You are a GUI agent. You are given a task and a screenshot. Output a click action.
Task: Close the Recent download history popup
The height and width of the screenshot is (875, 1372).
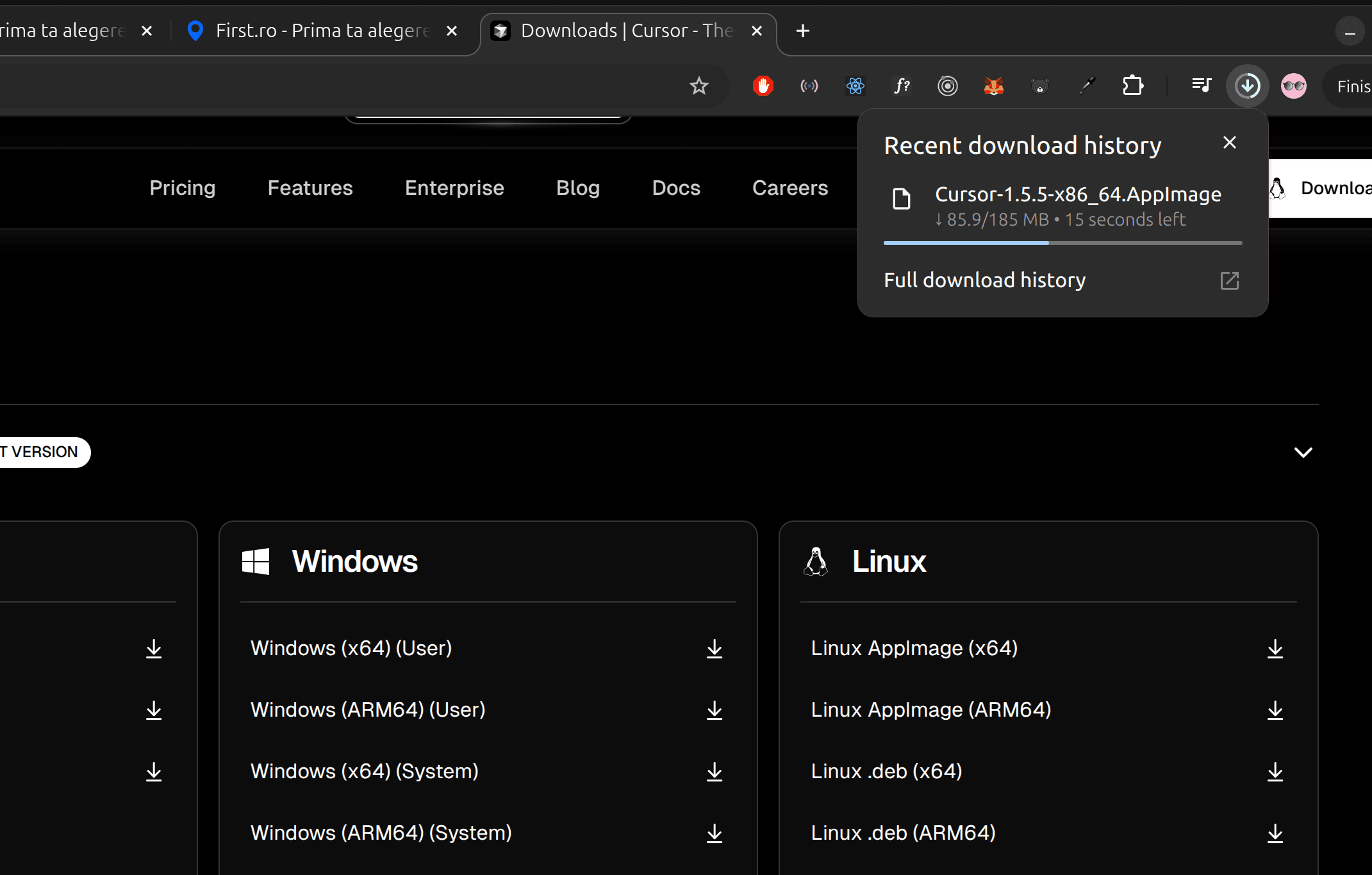click(1229, 142)
